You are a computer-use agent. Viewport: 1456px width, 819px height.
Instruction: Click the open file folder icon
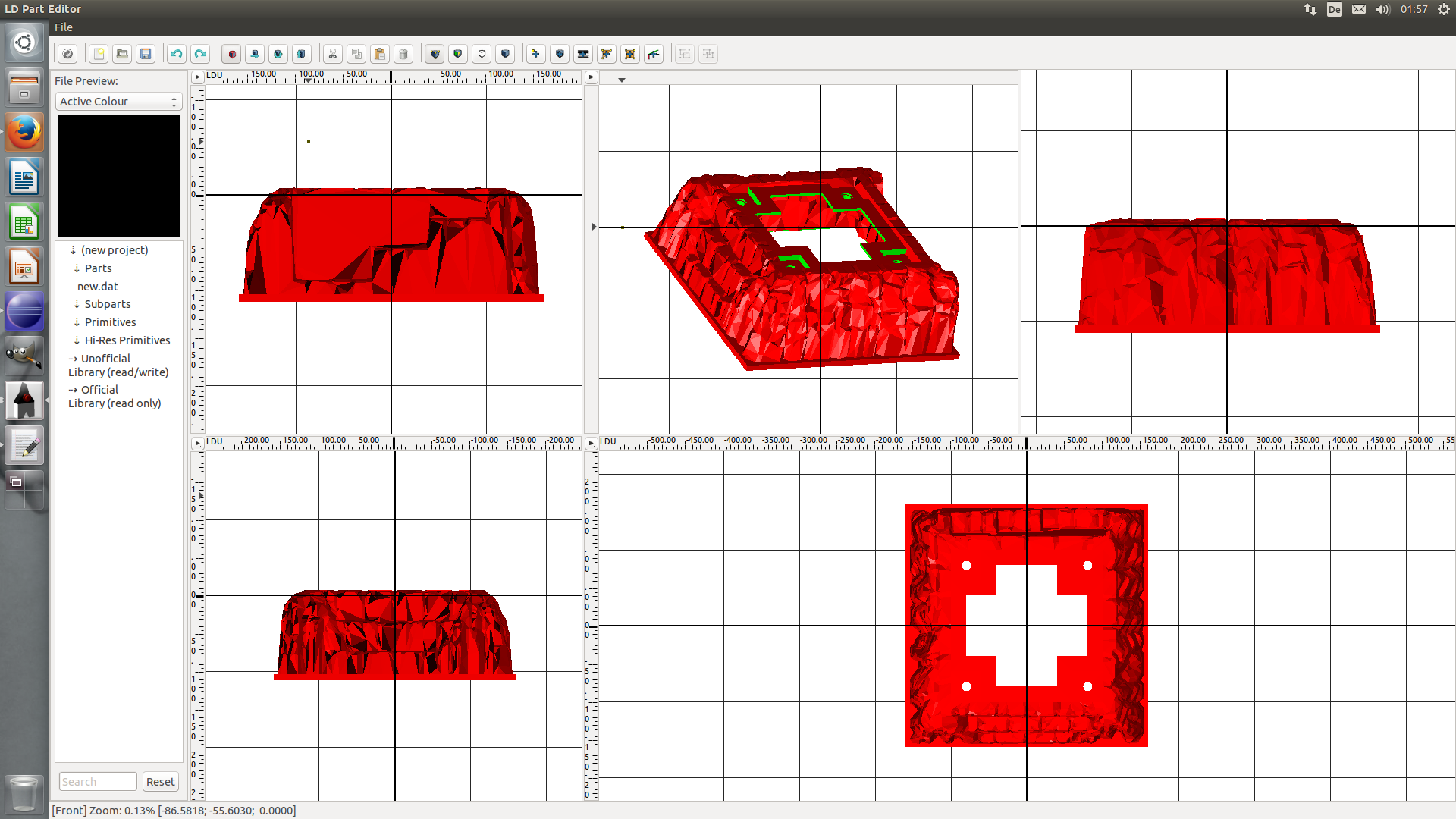pos(122,54)
